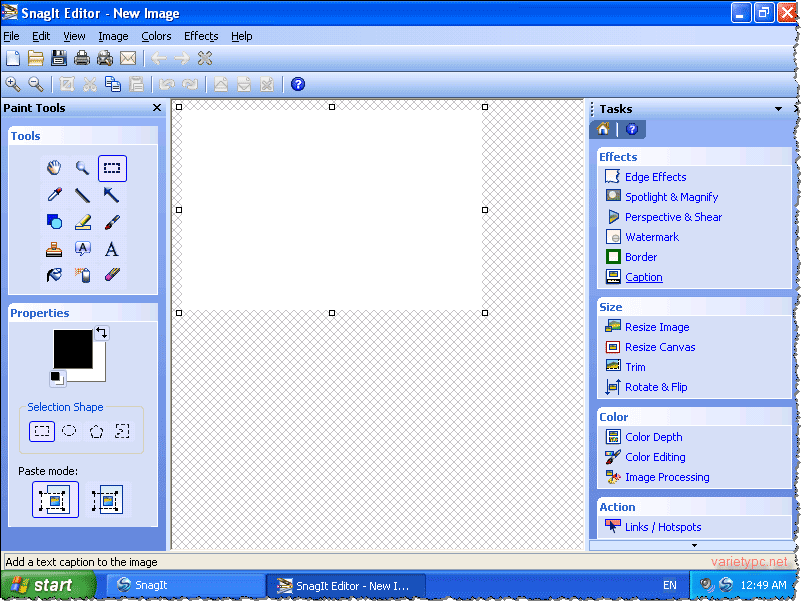Viewport: 801px width, 601px height.
Task: Go to Tasks home icon
Action: point(603,129)
